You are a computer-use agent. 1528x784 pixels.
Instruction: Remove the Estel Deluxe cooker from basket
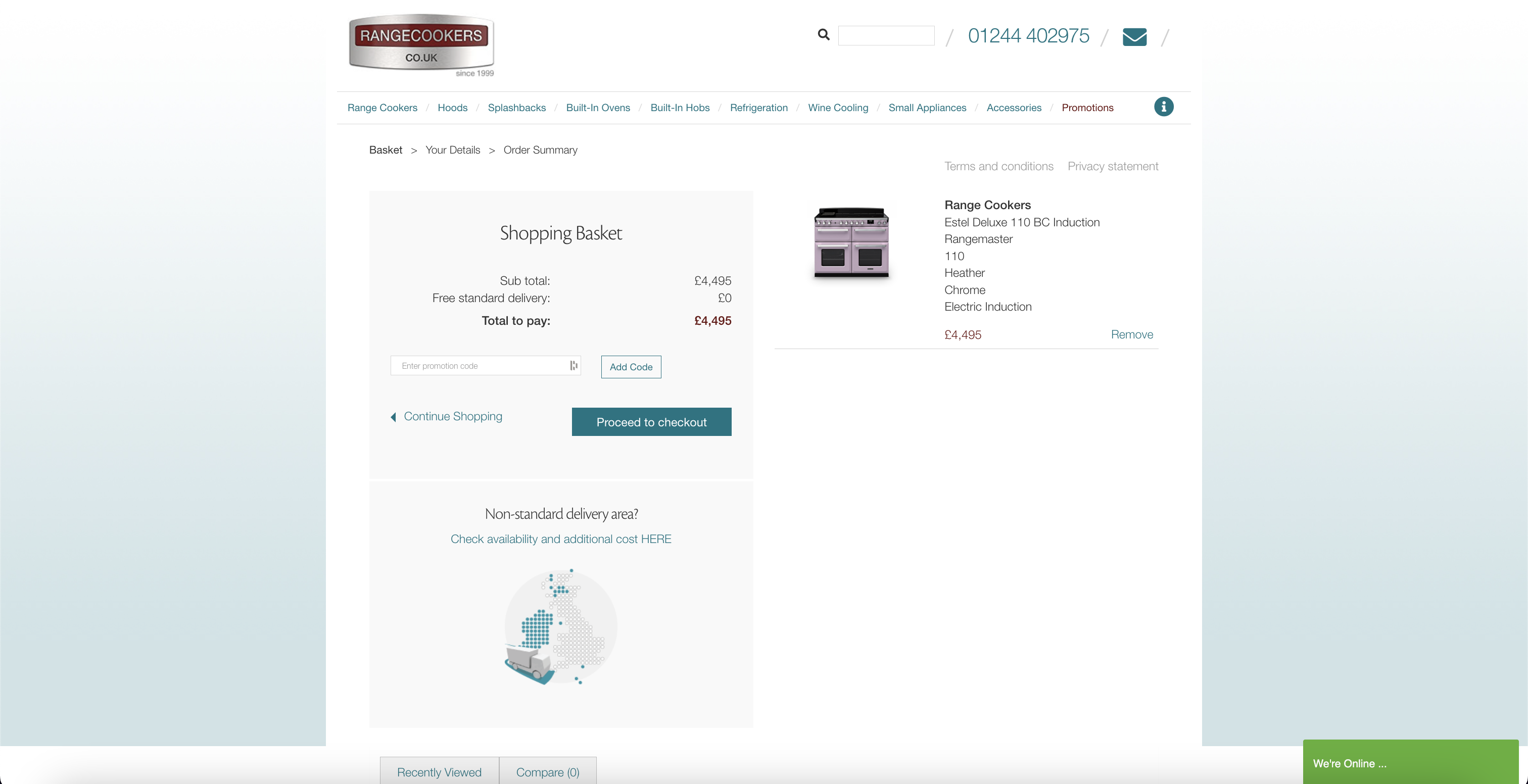[1131, 334]
